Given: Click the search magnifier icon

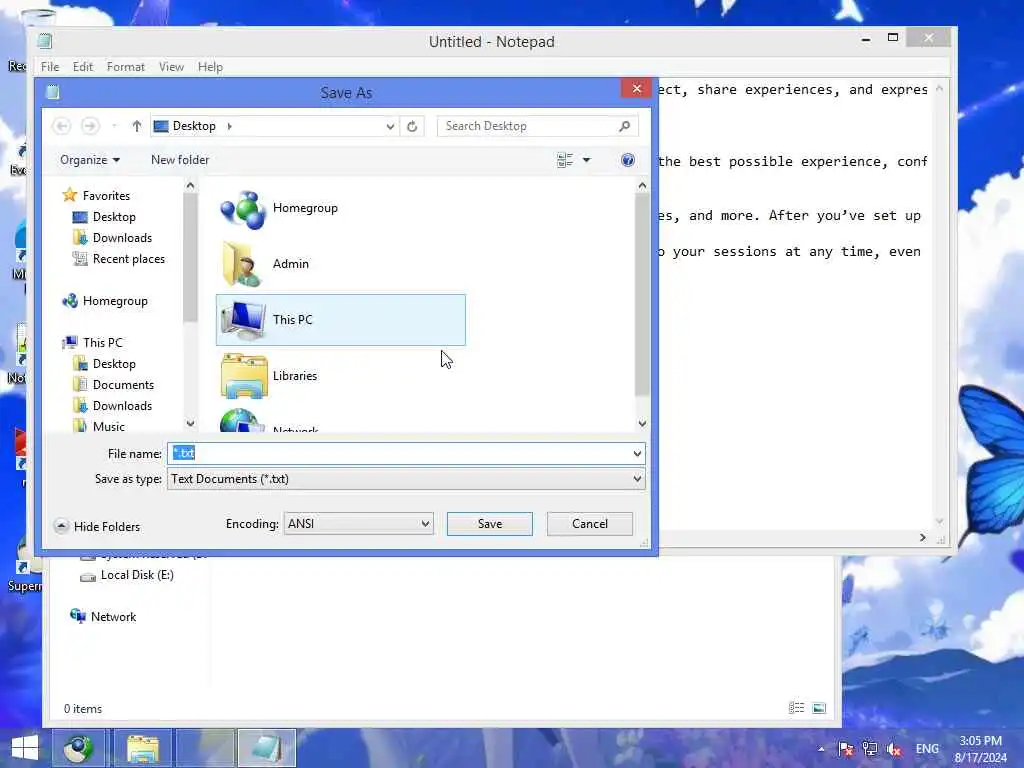Looking at the screenshot, I should (625, 126).
